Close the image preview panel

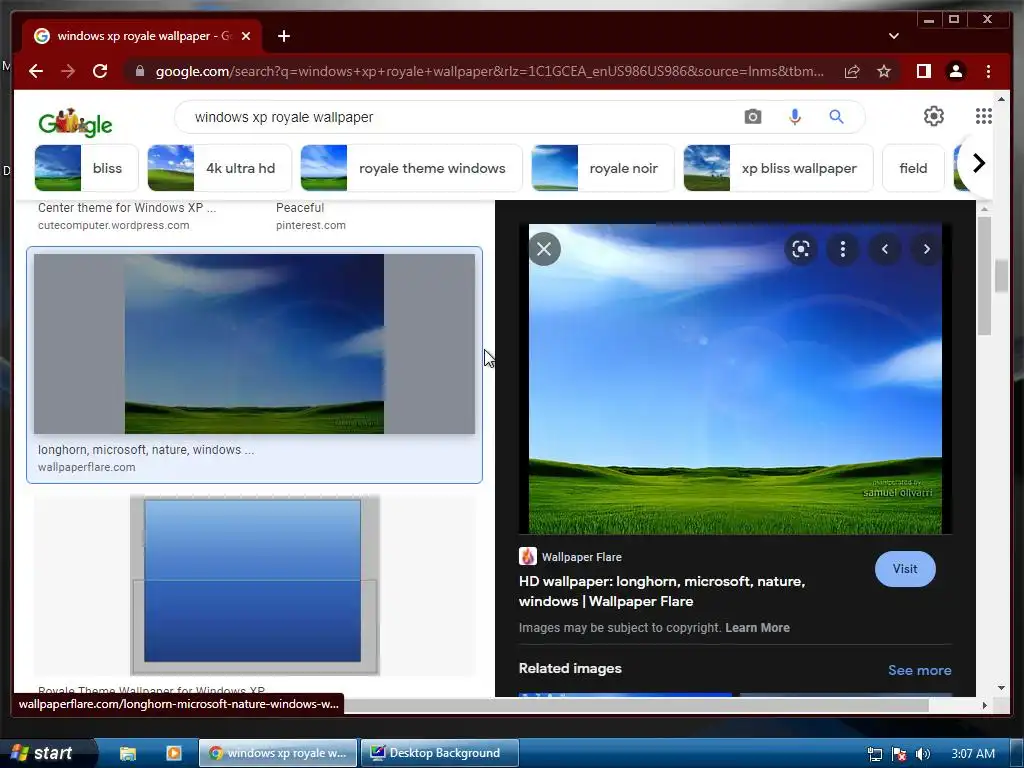click(x=544, y=249)
